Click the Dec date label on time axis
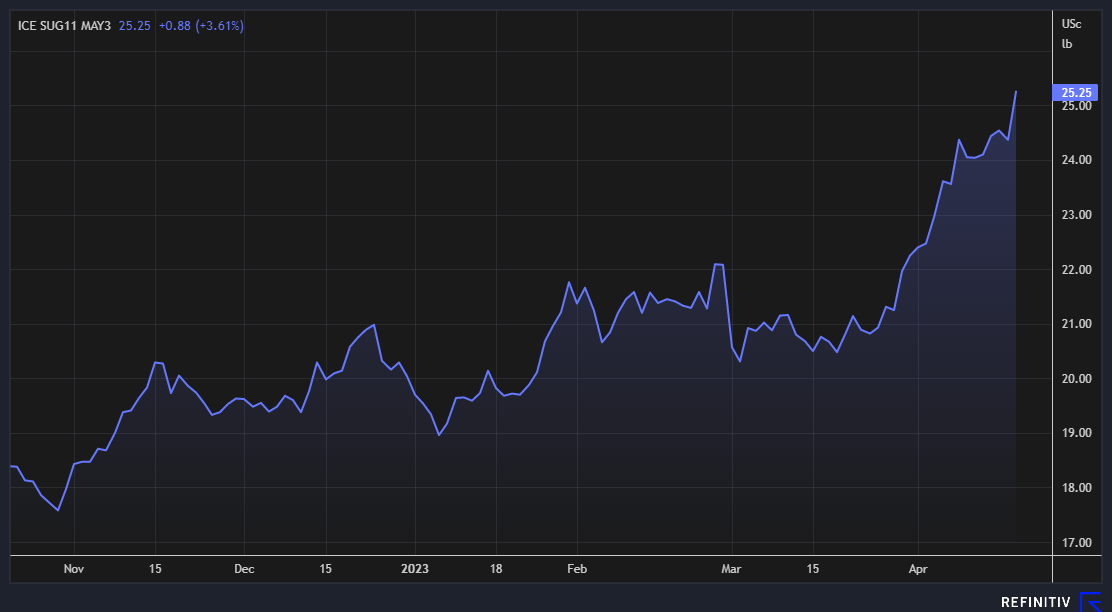 coord(244,569)
